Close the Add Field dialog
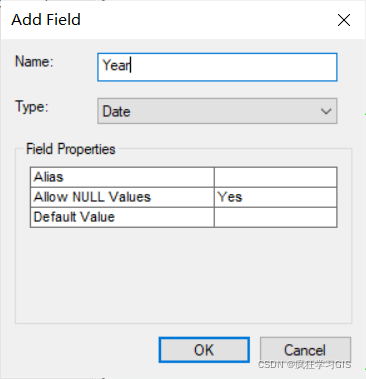 tap(344, 20)
